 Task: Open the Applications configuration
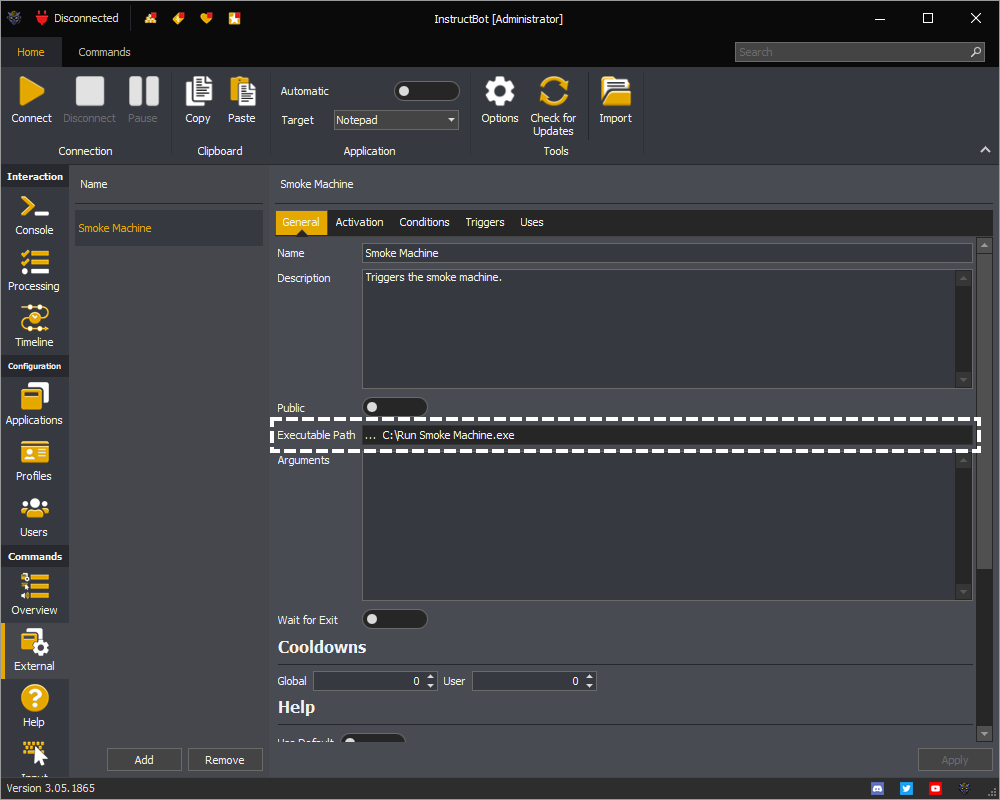pos(34,404)
